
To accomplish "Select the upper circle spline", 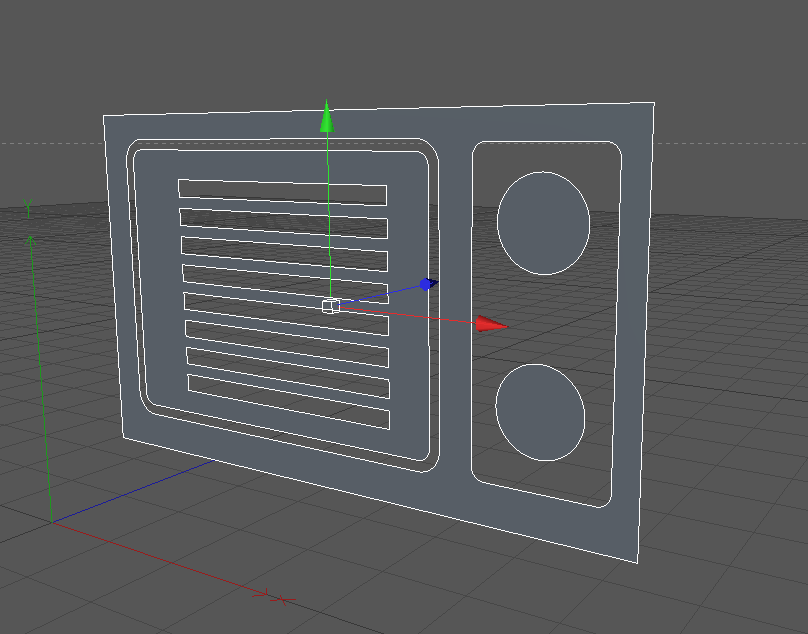I will tap(543, 223).
